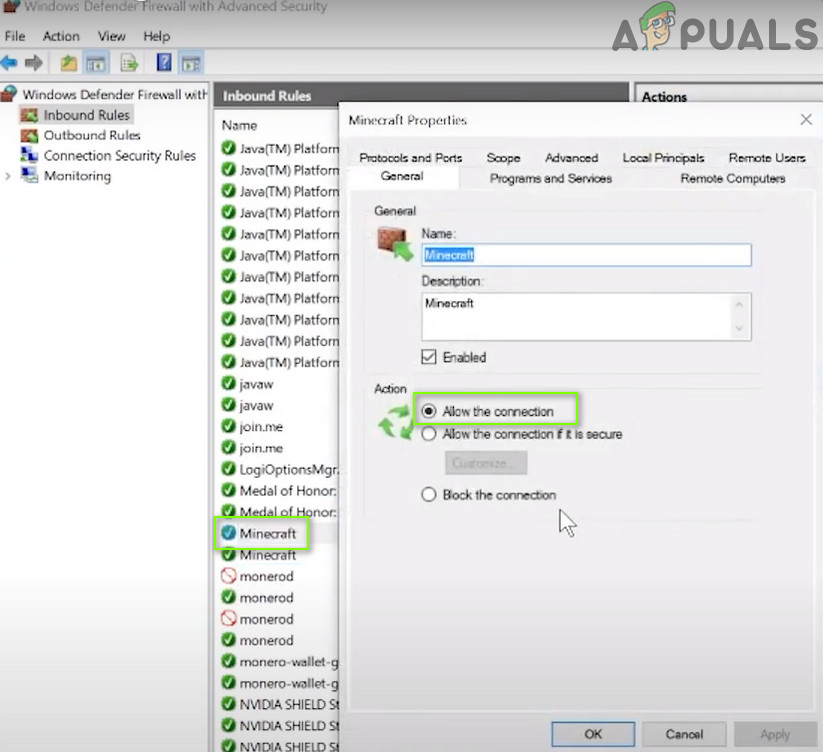Switch to the Scope tab
Viewport: 823px width, 752px height.
pyautogui.click(x=503, y=157)
